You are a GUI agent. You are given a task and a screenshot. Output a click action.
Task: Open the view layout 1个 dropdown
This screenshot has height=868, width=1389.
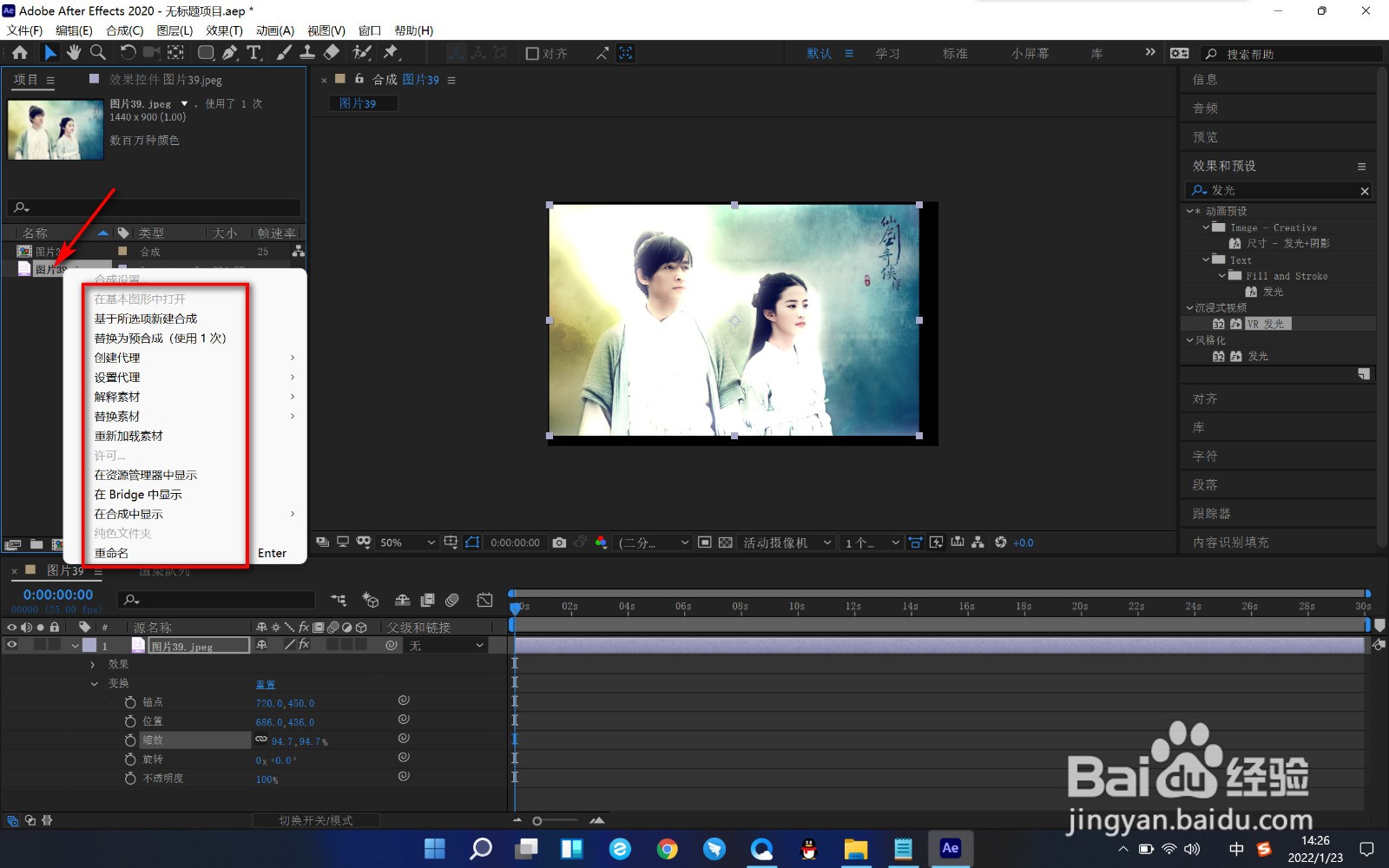tap(872, 542)
